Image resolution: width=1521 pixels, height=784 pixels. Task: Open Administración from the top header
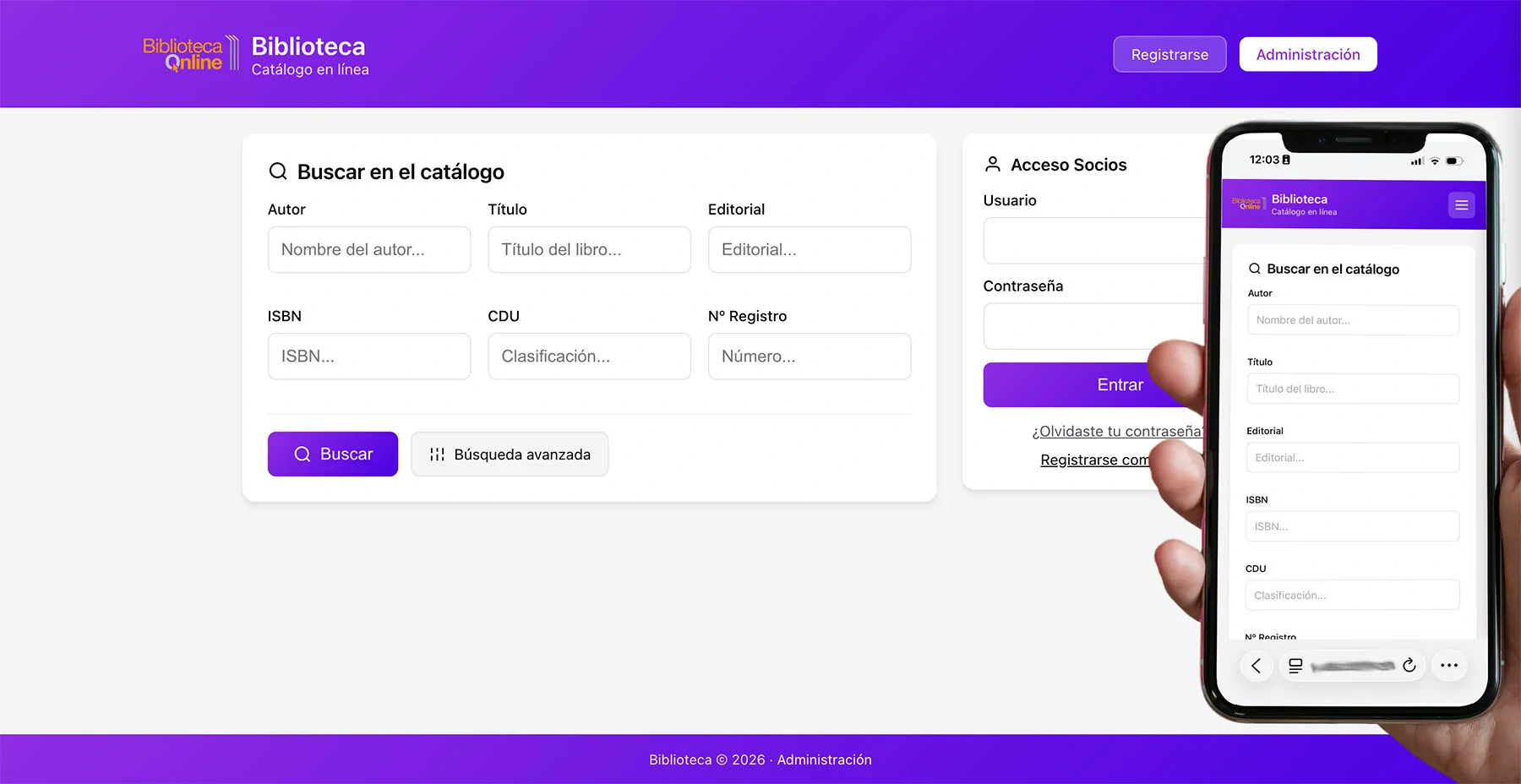click(1307, 55)
